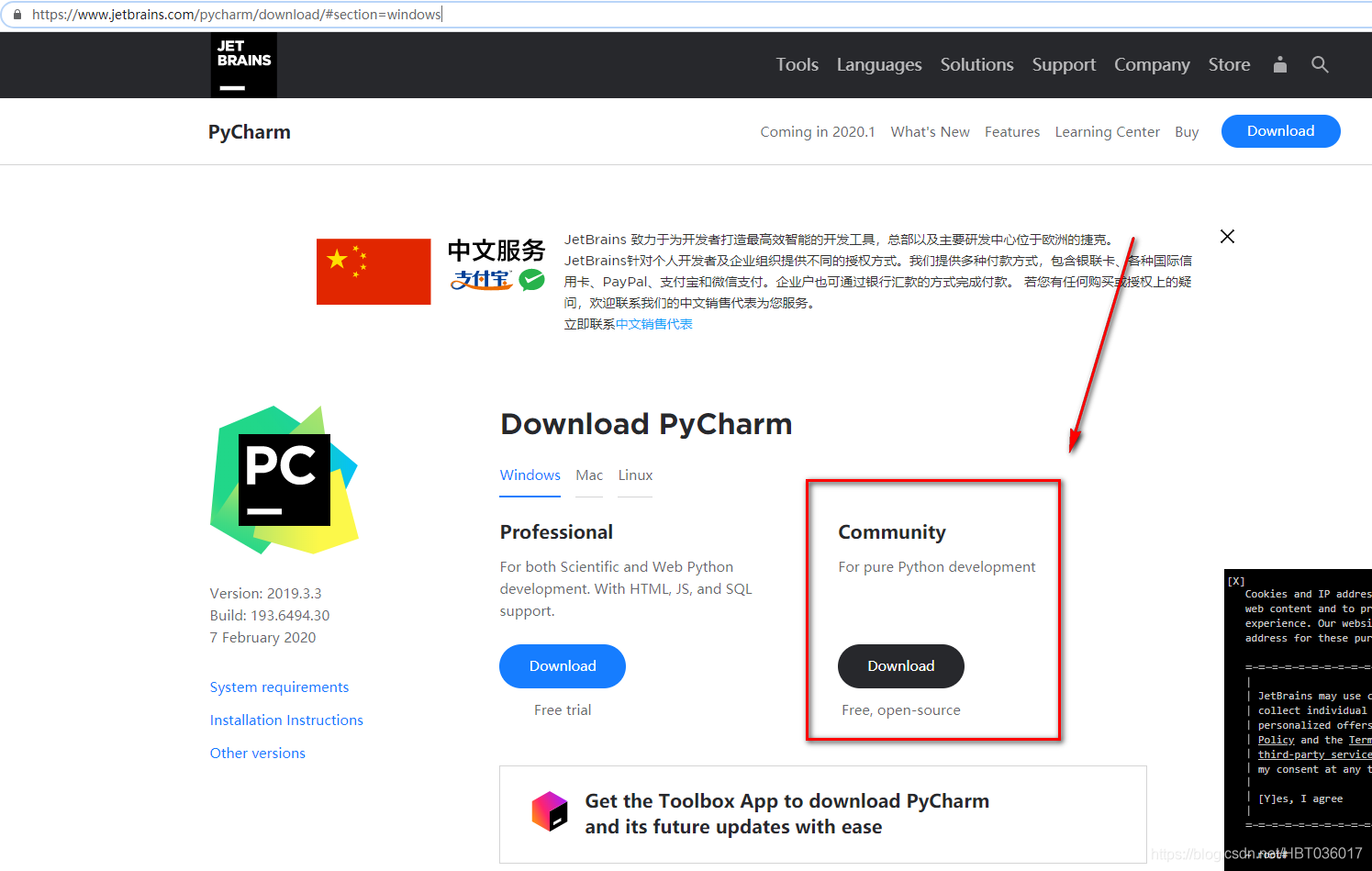Select the Windows tab
Screen dimensions: 1372x871
pos(530,475)
